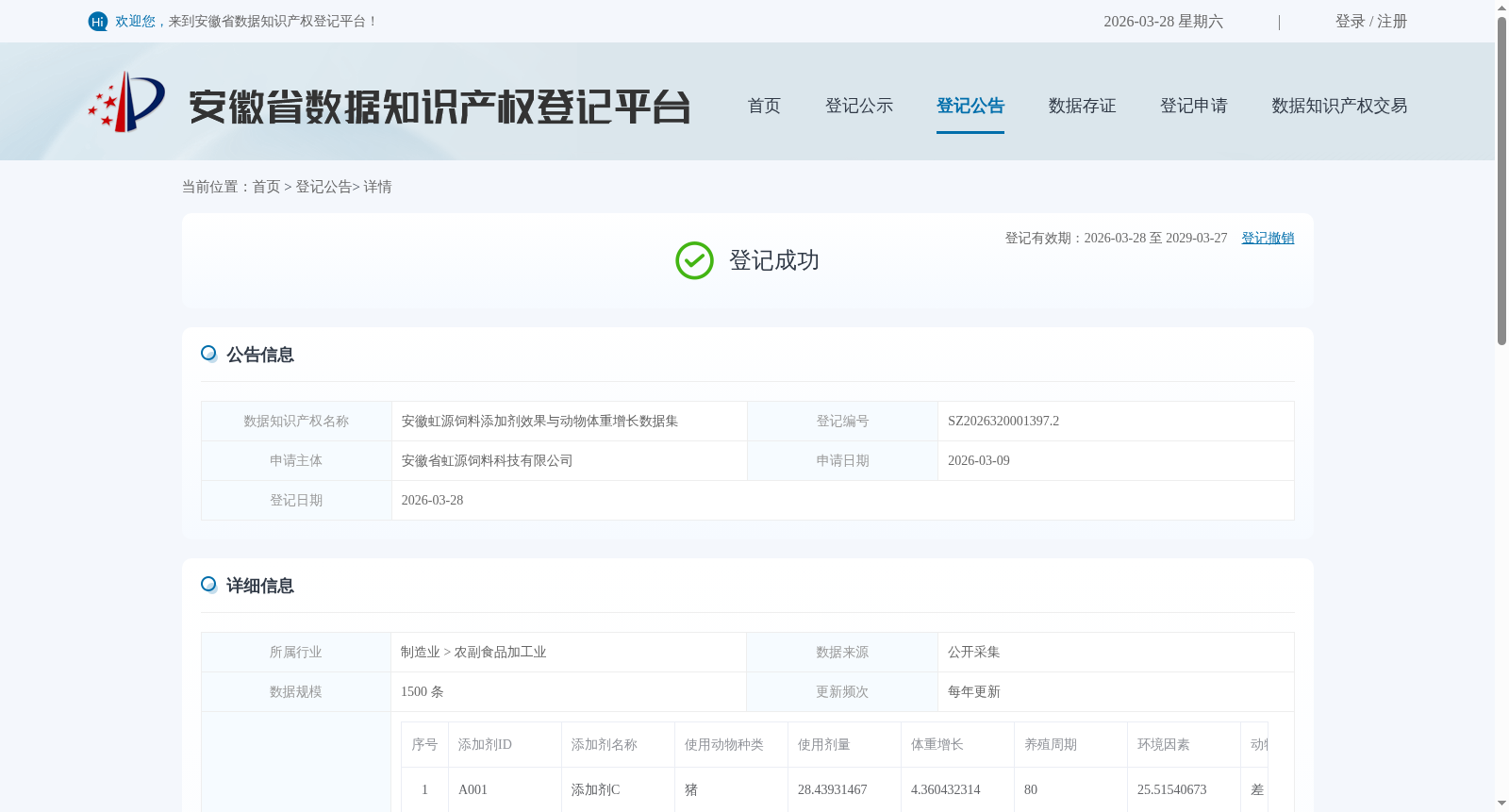Click the 详细信息 section bullet icon
The image size is (1509, 812).
click(209, 585)
